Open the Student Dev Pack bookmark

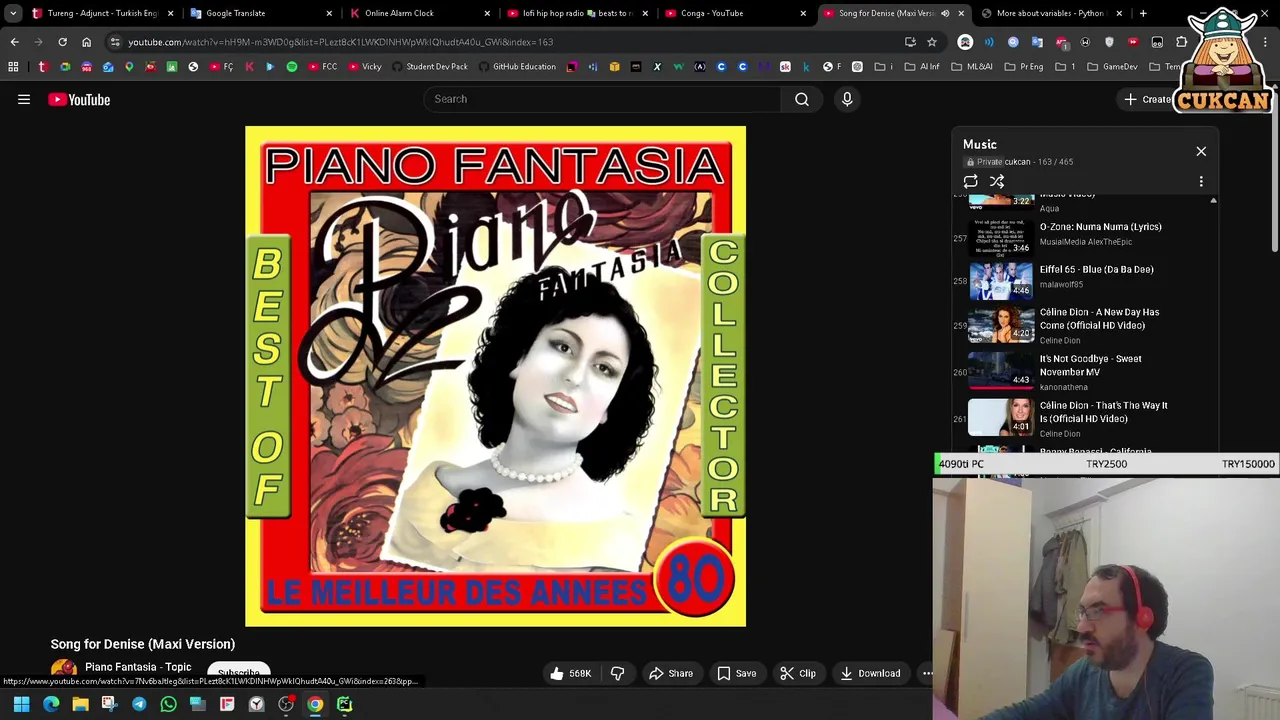coord(430,66)
